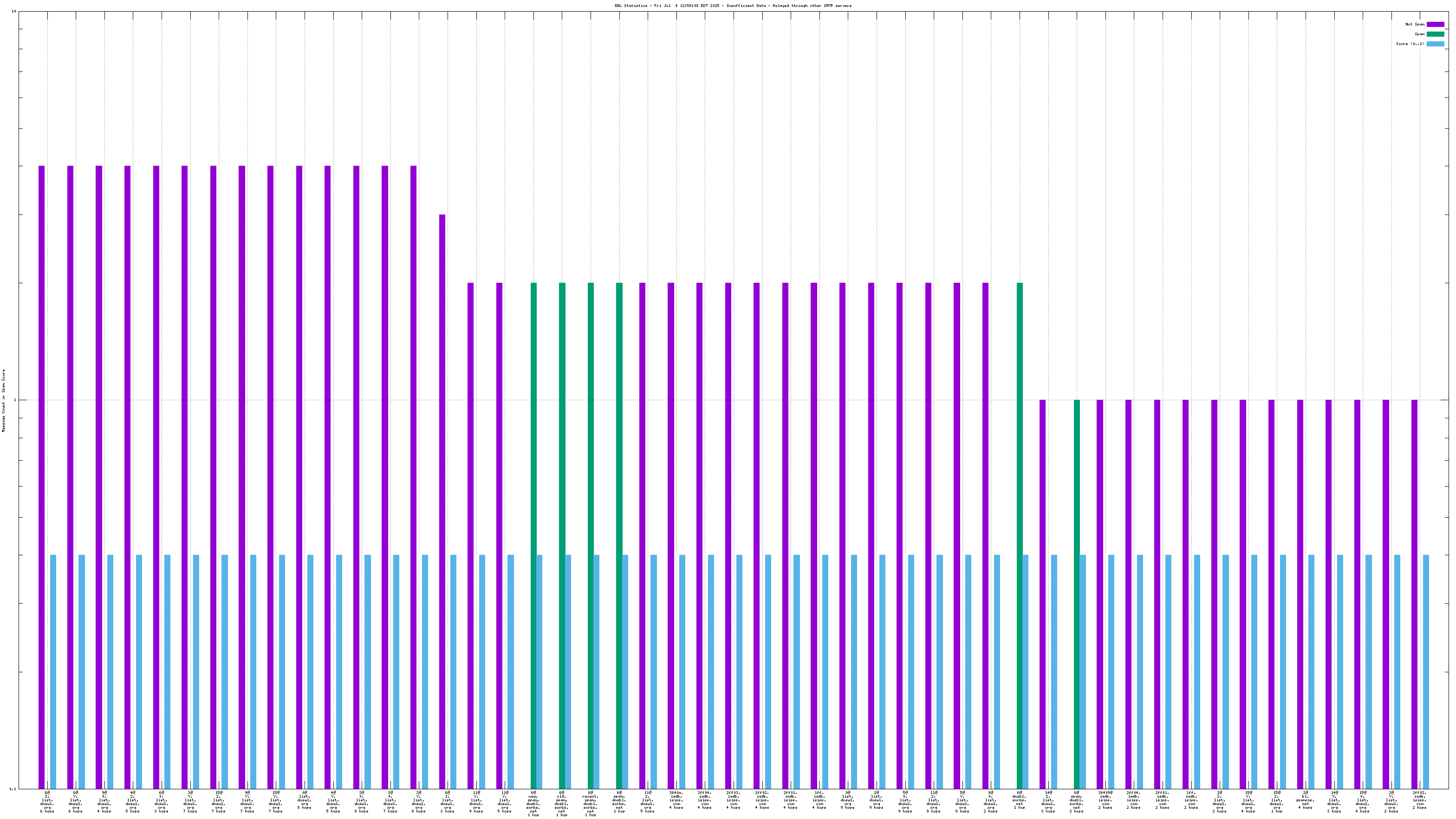Click the green Spam legend swatch

[x=1435, y=34]
